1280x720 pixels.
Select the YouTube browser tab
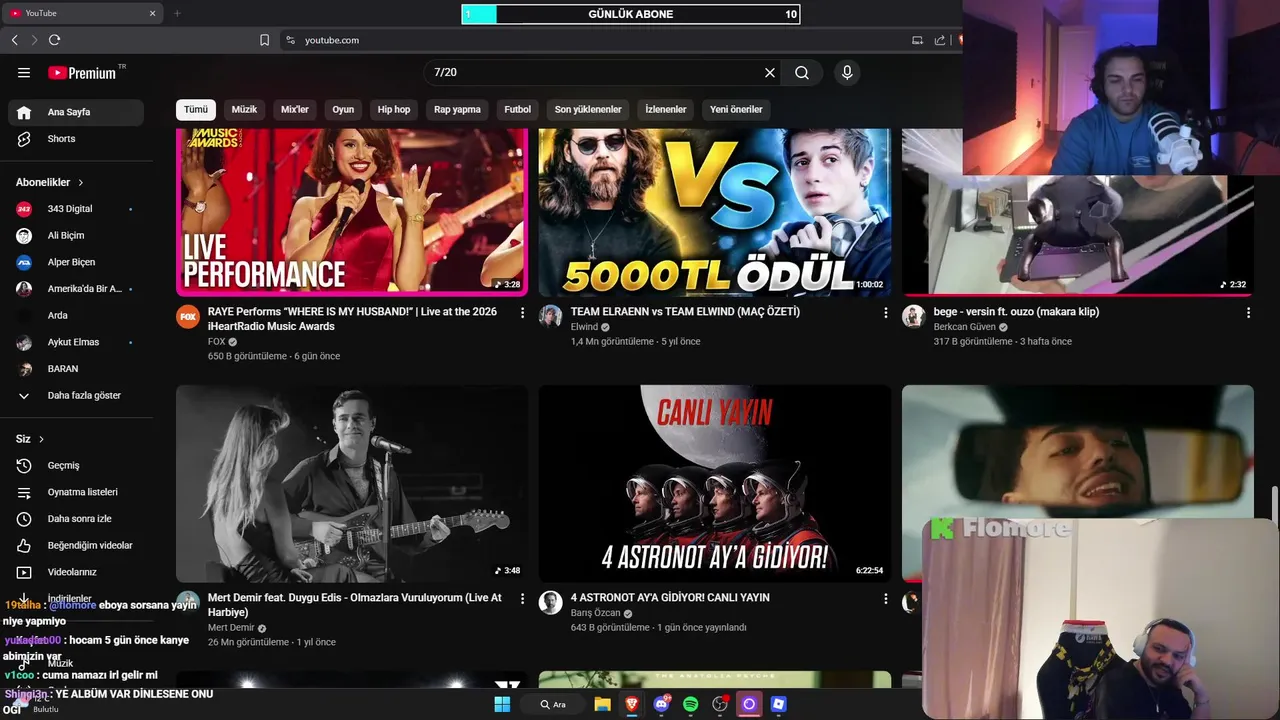coord(82,13)
